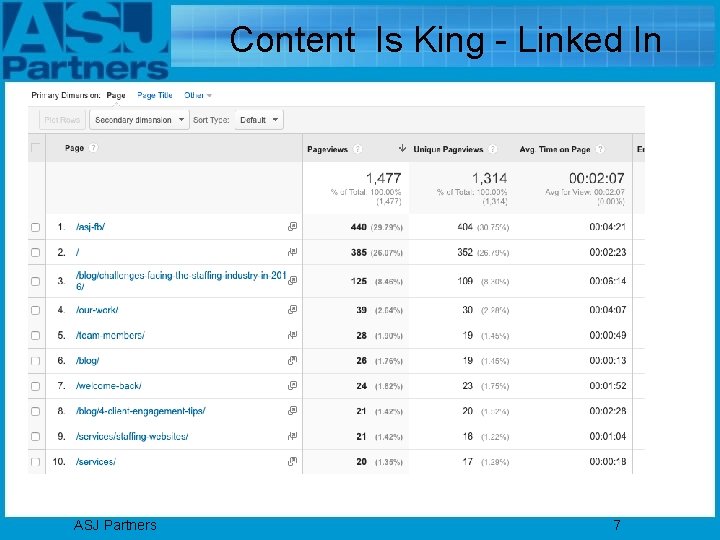The image size is (720, 540).
Task: Tick the checkbox for /team-members/ row
Action: click(35, 336)
